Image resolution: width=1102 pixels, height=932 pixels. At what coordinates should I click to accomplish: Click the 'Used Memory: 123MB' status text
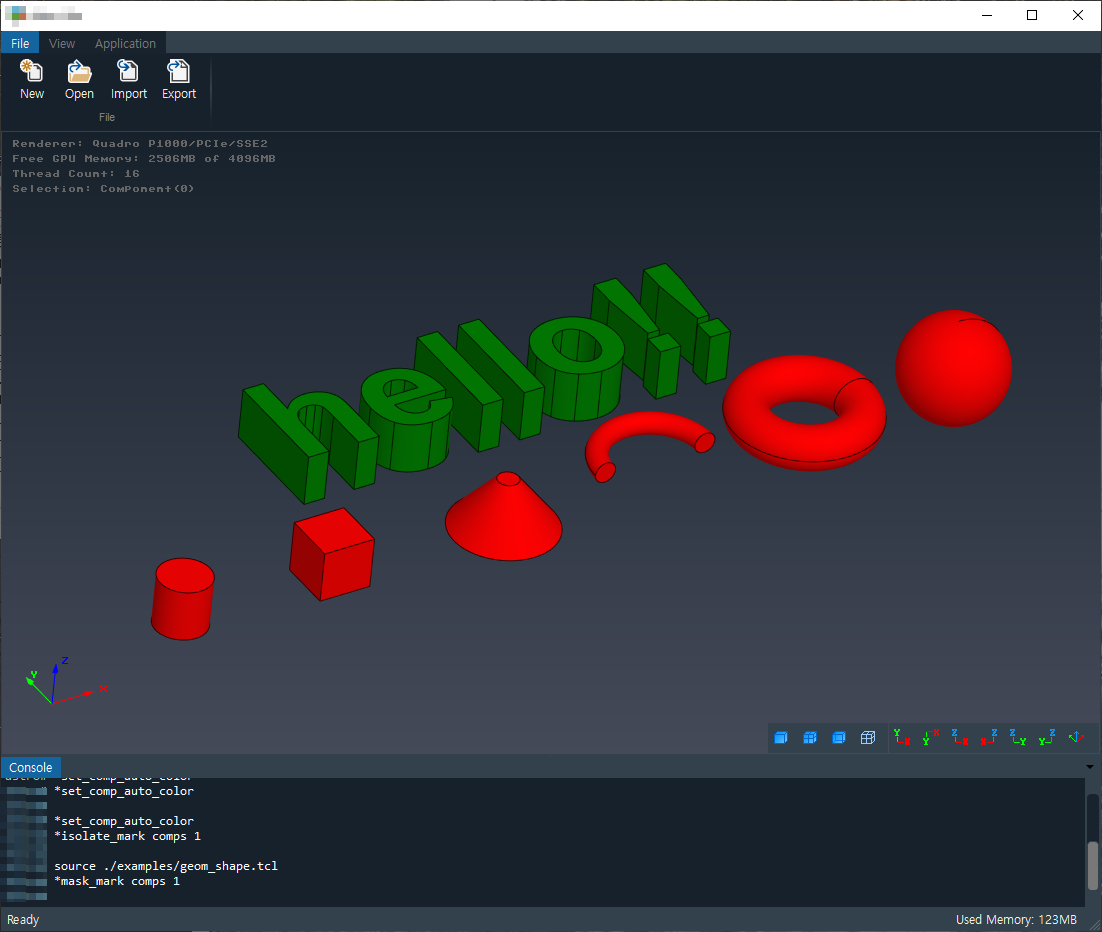tap(1016, 919)
